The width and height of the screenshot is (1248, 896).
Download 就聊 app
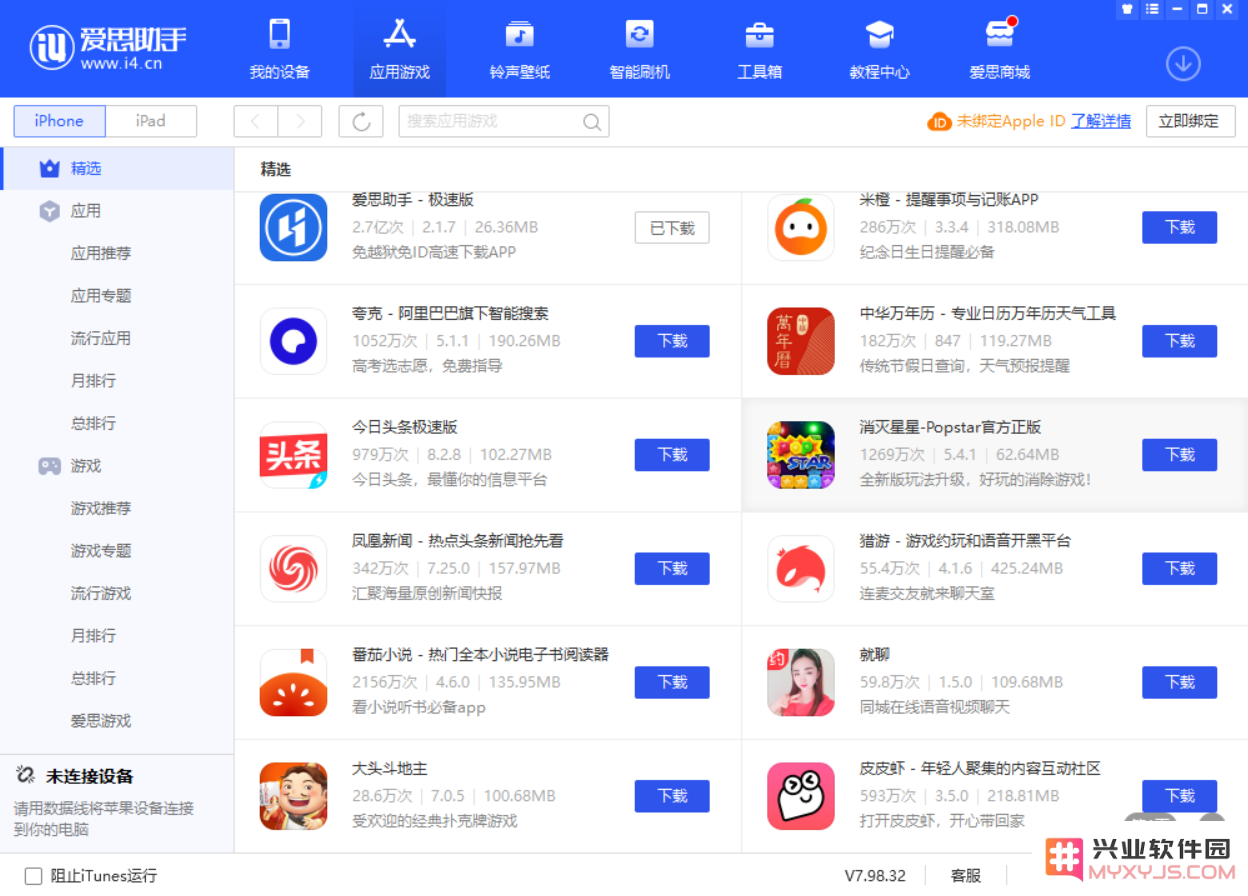click(x=1180, y=683)
